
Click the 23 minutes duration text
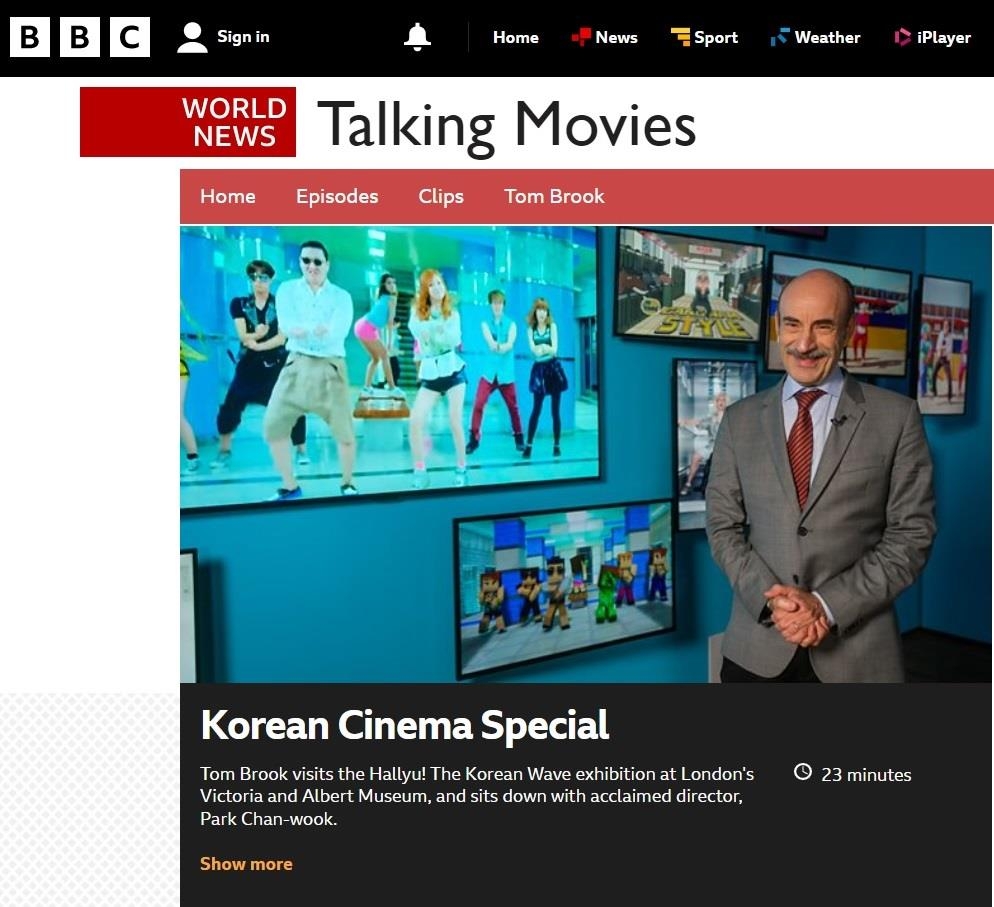866,774
